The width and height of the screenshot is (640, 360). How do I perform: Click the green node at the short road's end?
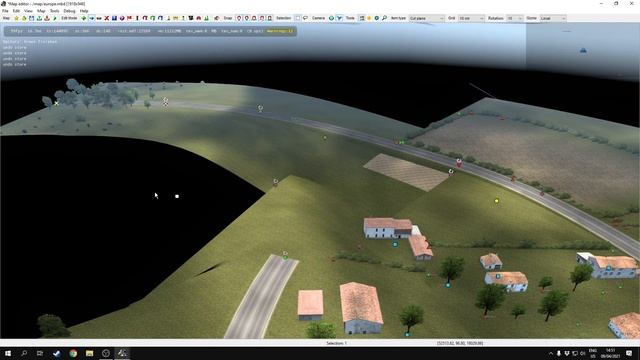pos(285,257)
